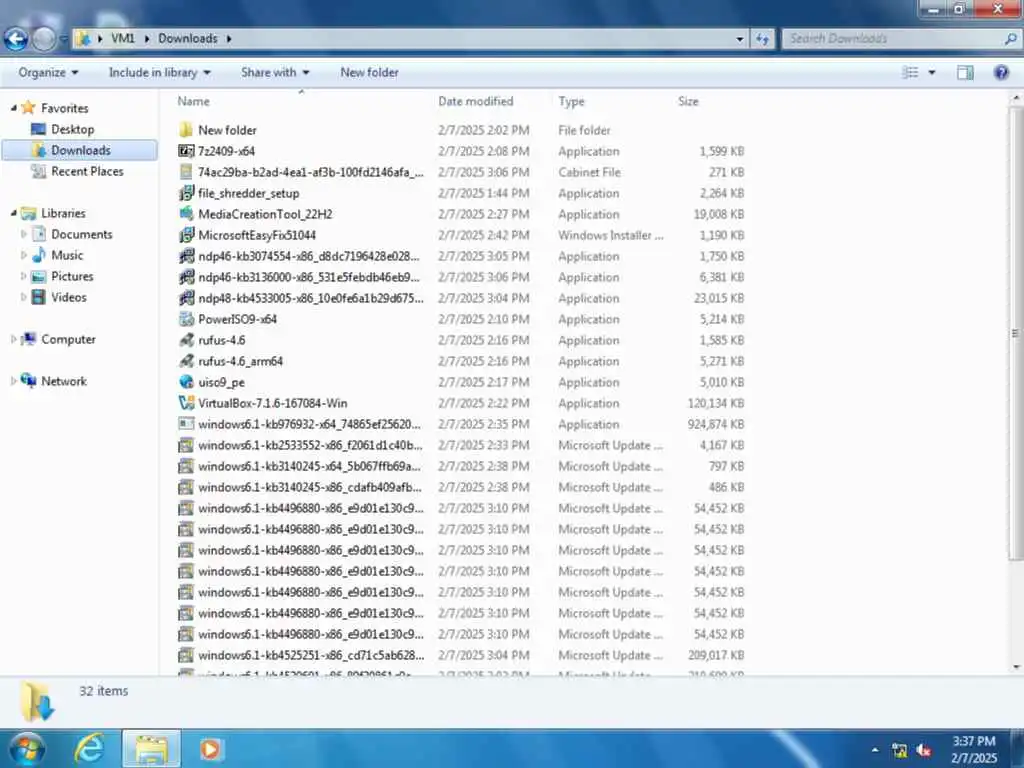Screen dimensions: 1024x768
Task: Click VM1 in the address breadcrumb
Action: (123, 39)
